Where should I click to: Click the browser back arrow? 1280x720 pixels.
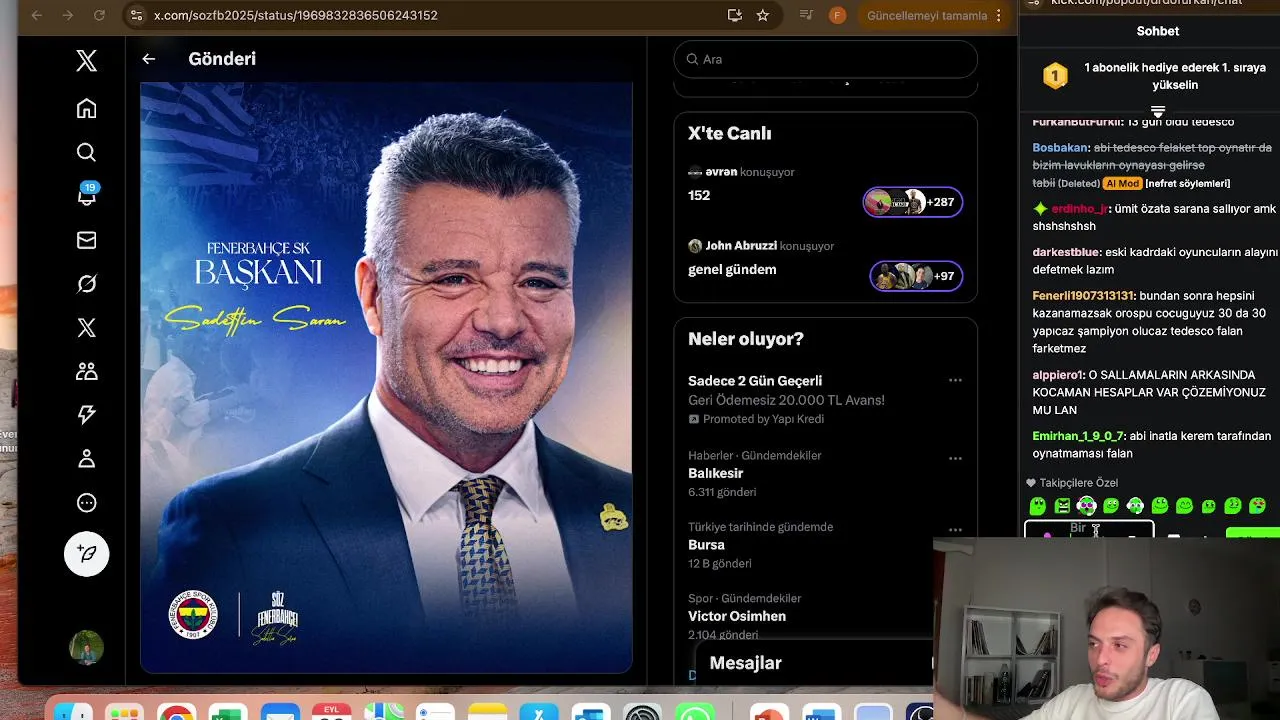[x=37, y=15]
